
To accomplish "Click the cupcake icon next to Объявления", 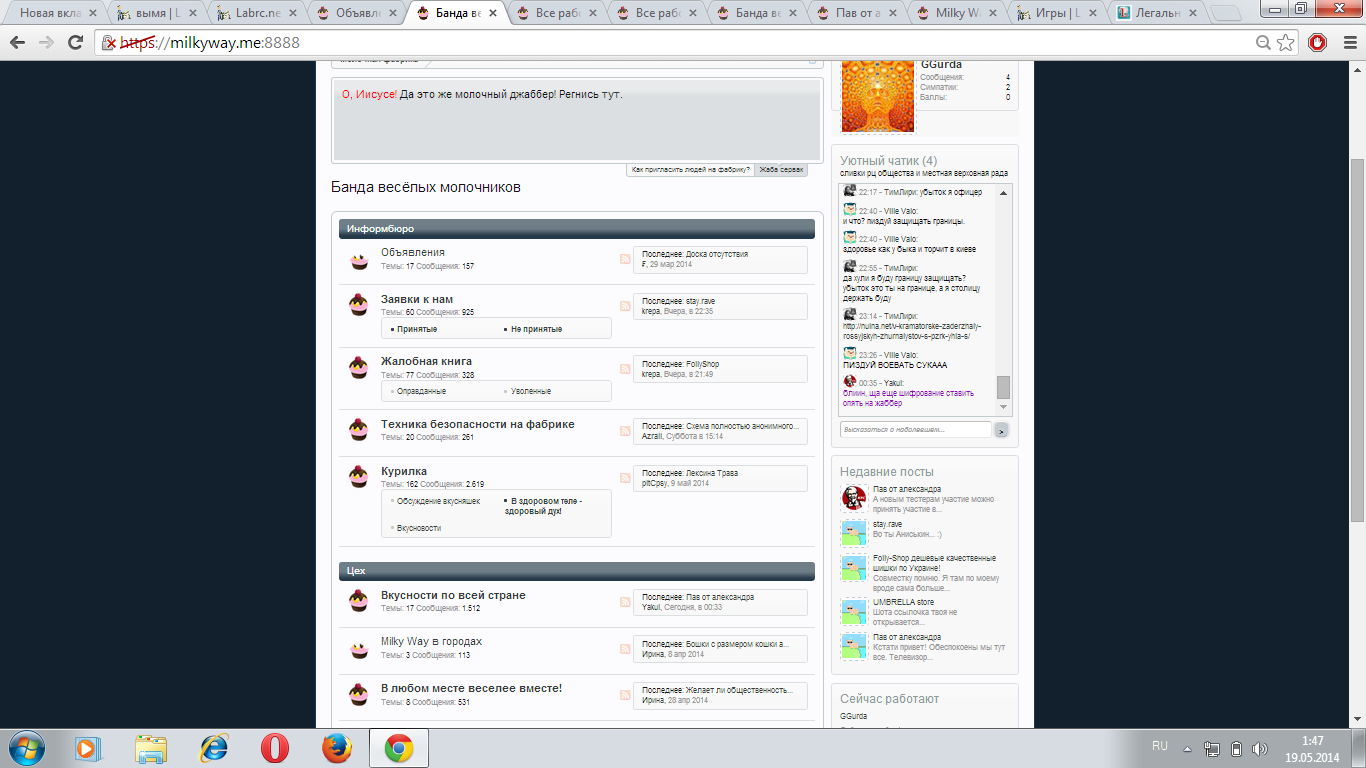I will click(x=359, y=261).
